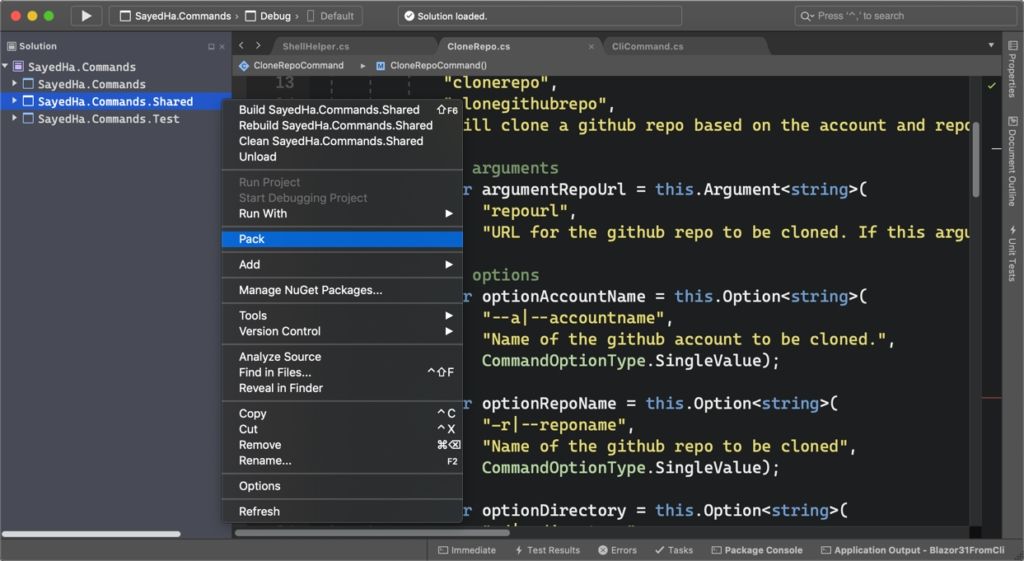Click the Solution pad horizontal scrollbar
The image size is (1024, 561).
[91, 534]
